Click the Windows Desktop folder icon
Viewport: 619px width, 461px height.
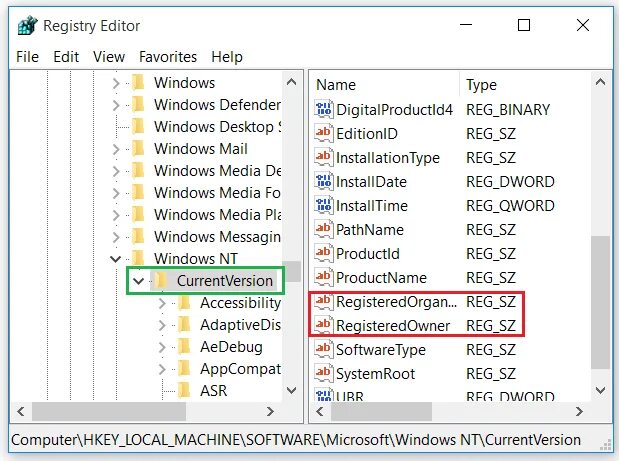coord(138,127)
